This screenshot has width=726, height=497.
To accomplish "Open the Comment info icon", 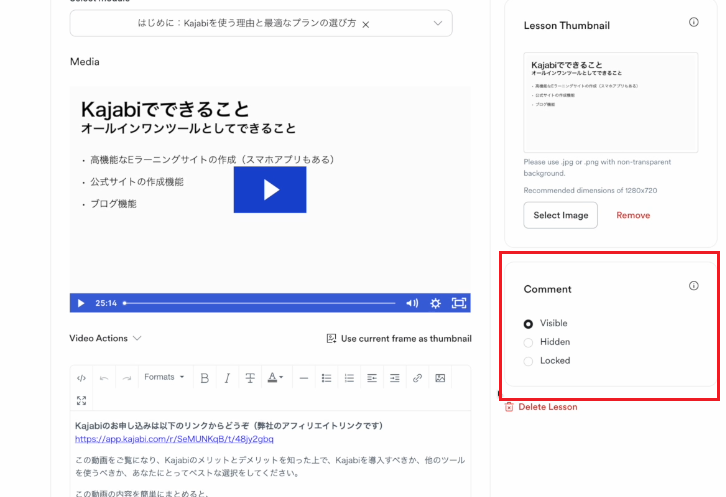I will [693, 285].
